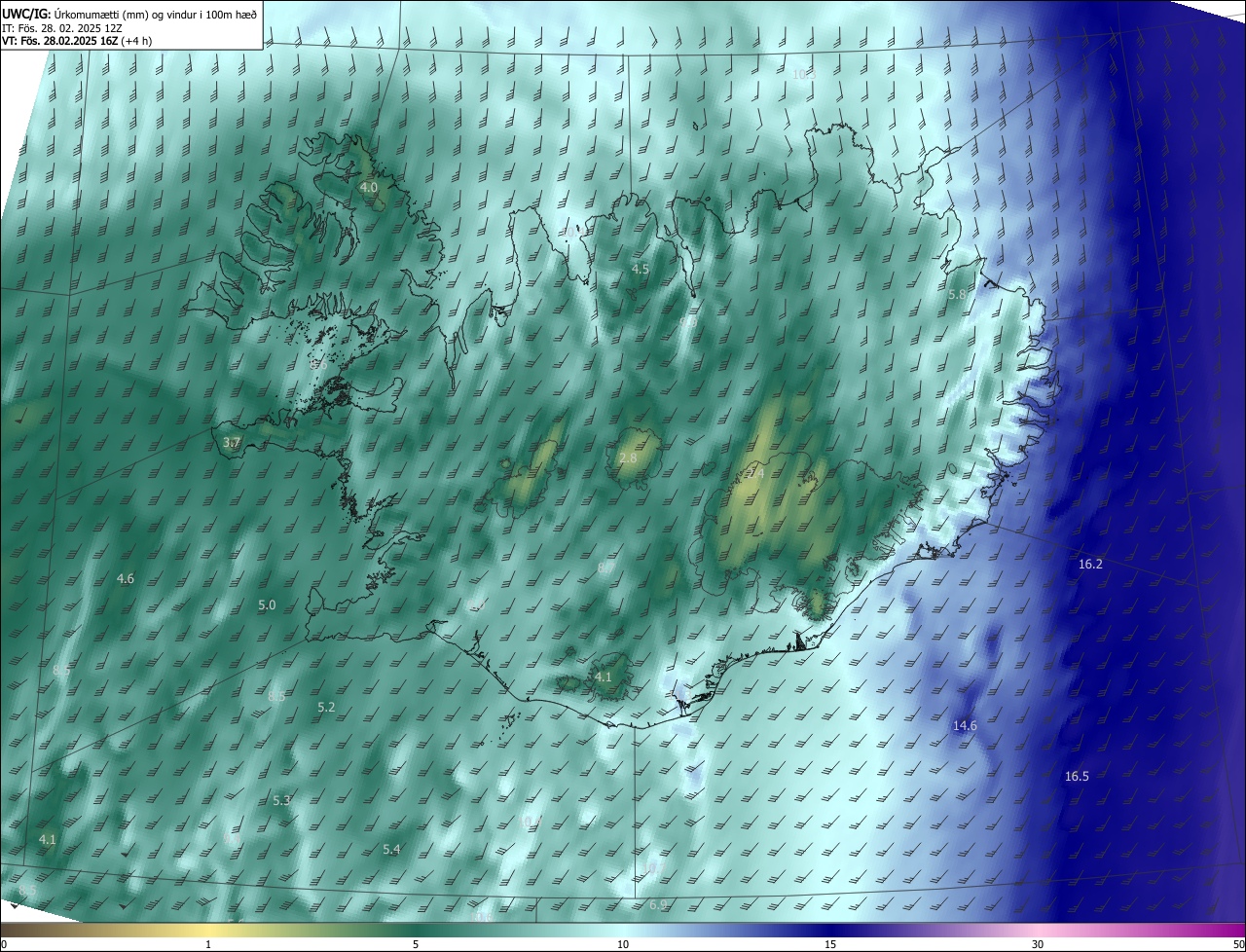The image size is (1246, 952).
Task: Click the 4.0 value over the Westfjords
Action: pyautogui.click(x=369, y=187)
